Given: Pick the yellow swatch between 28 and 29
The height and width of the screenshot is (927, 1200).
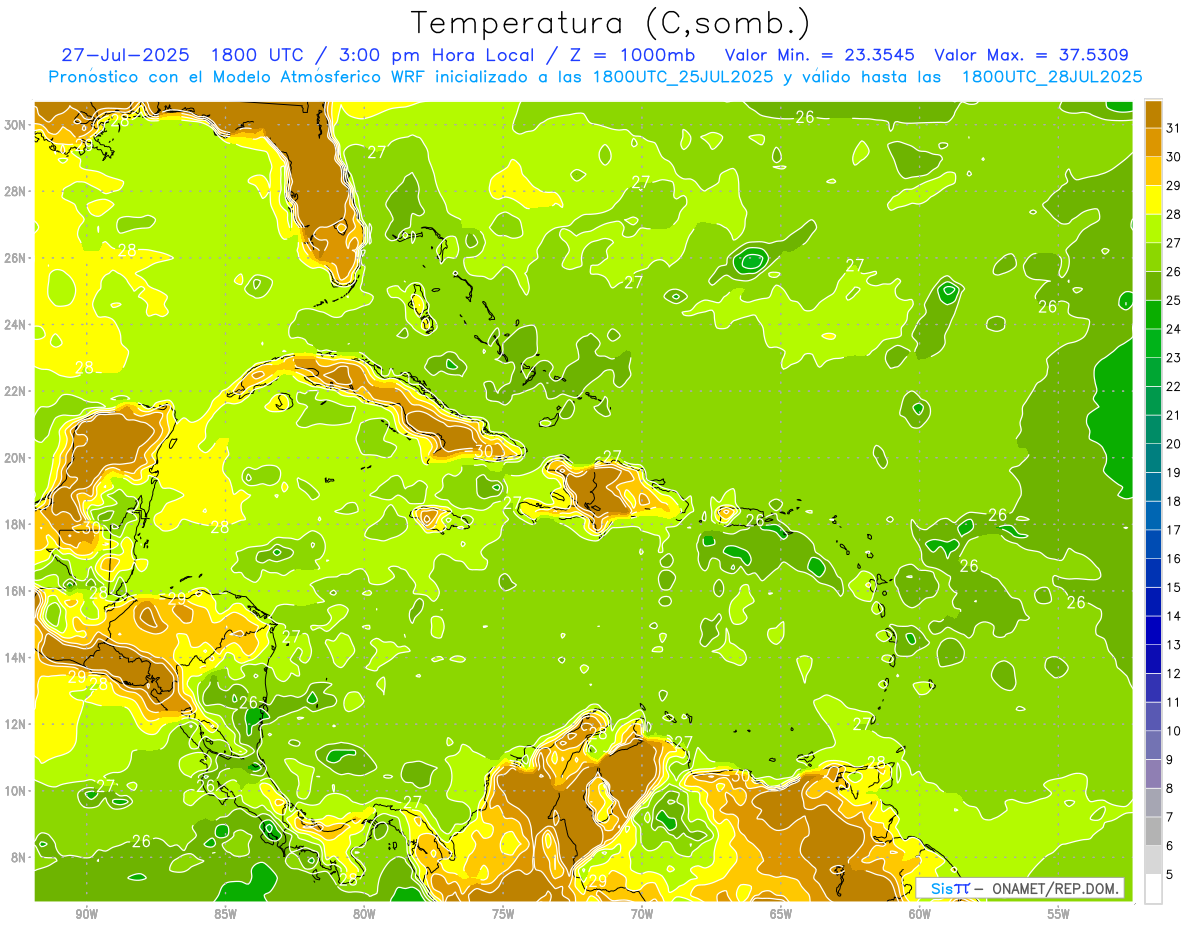Looking at the screenshot, I should point(1153,200).
